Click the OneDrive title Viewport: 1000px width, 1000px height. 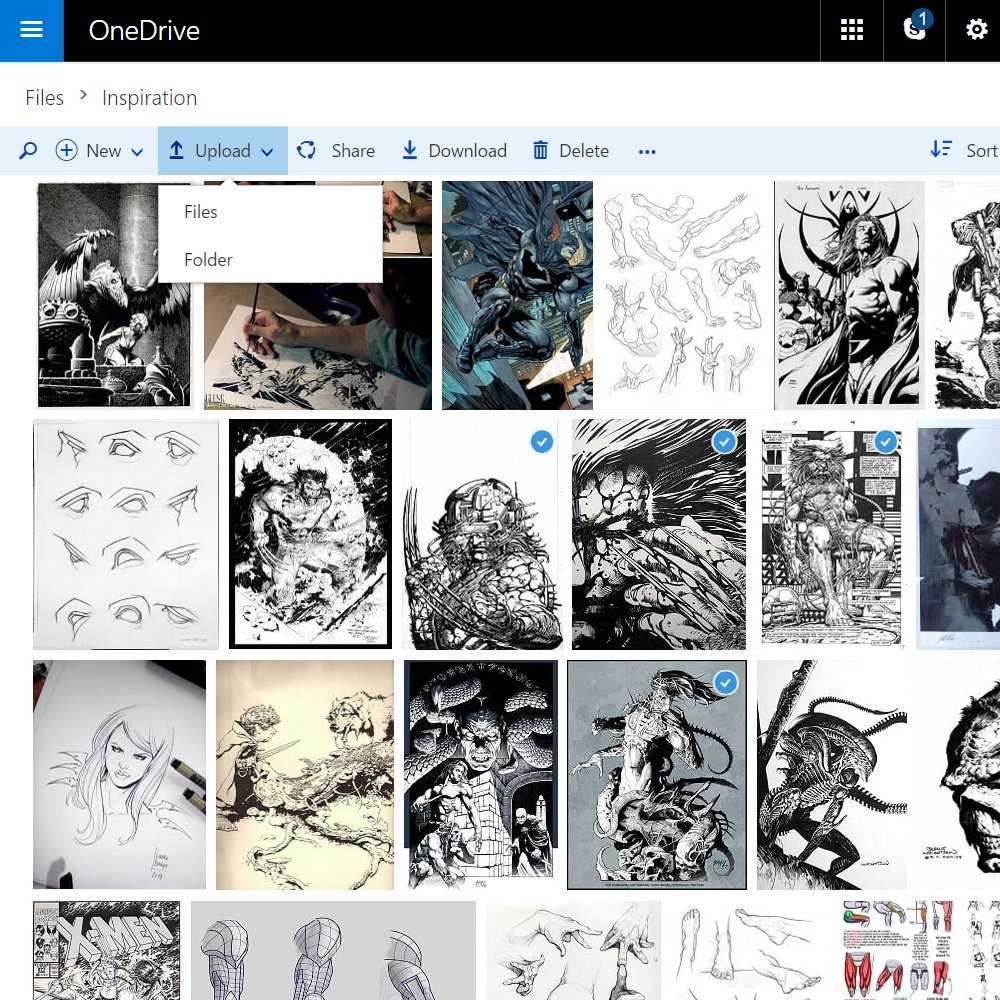[x=144, y=31]
